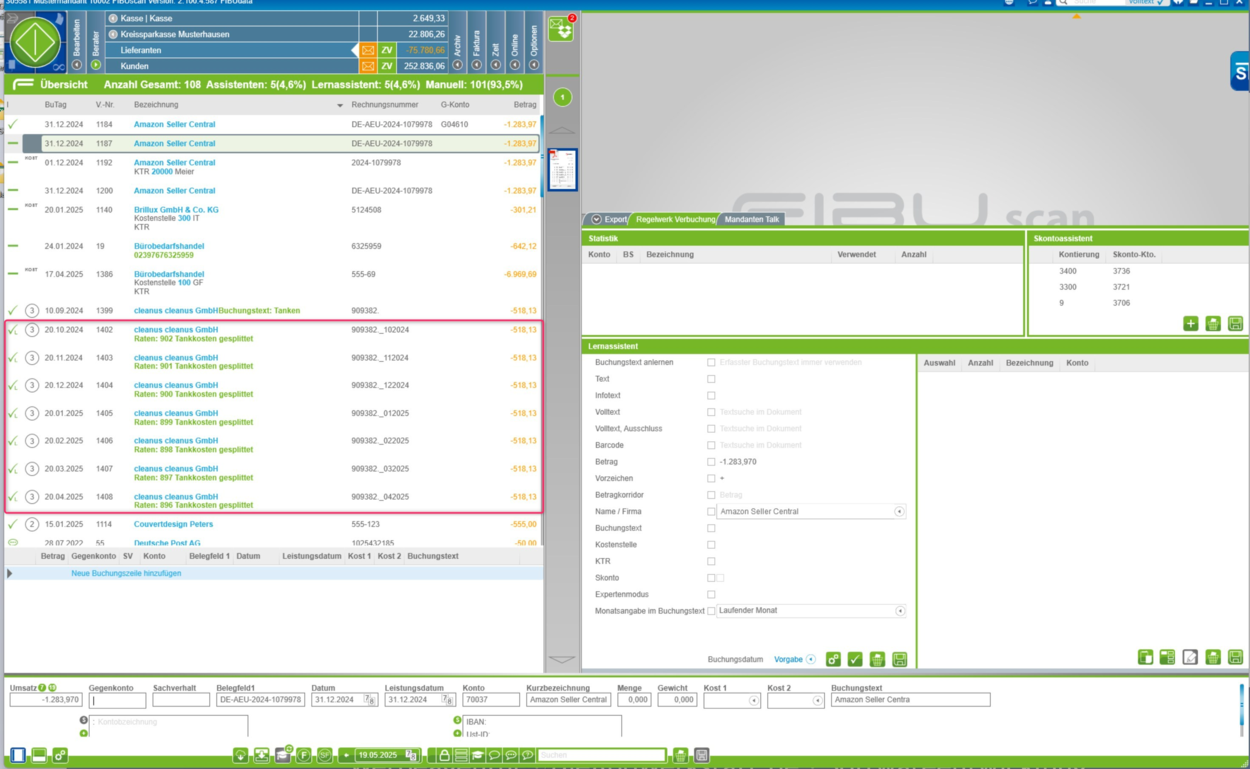Switch to the Mandanten Talk tab
Screen dimensions: 1250x769
coord(752,219)
